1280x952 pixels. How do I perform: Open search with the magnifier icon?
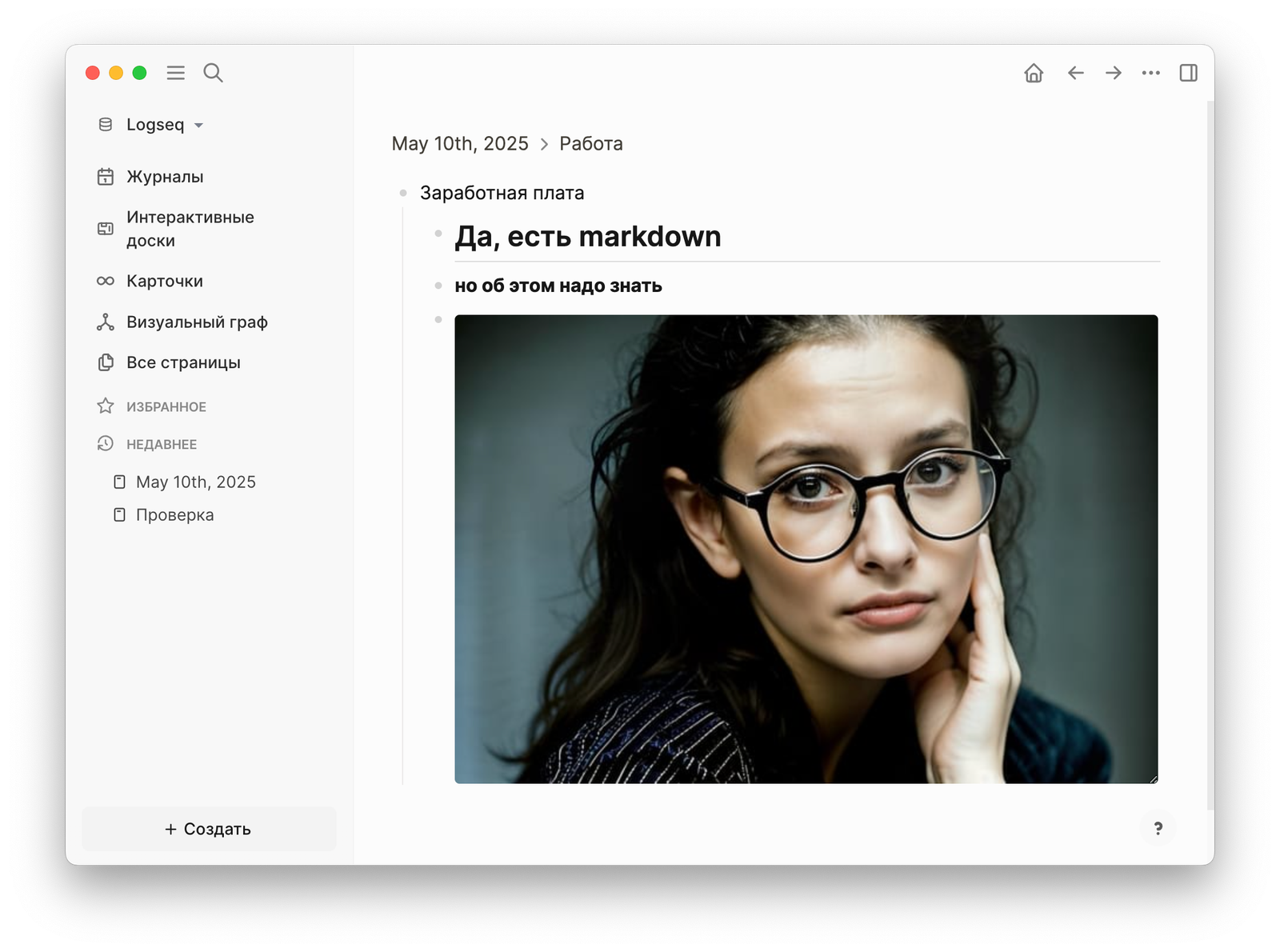click(213, 73)
